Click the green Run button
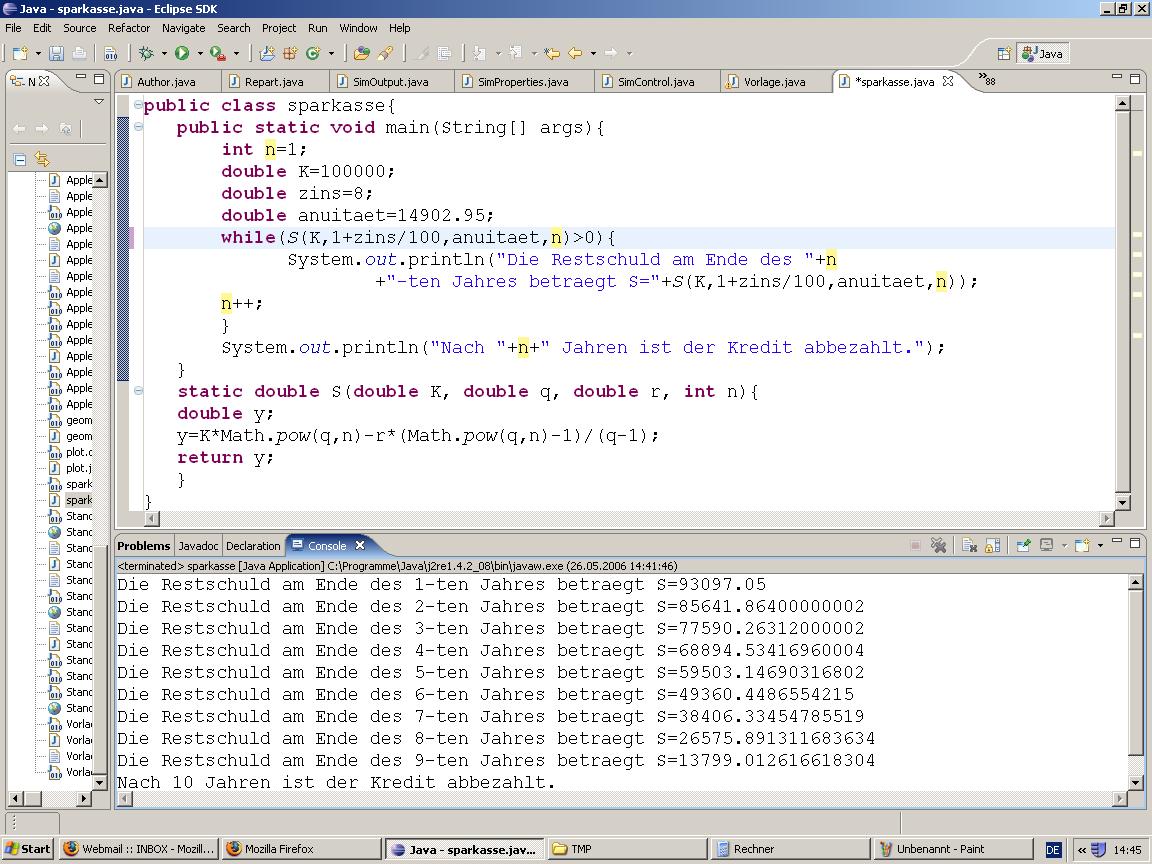The width and height of the screenshot is (1152, 864). pos(182,53)
